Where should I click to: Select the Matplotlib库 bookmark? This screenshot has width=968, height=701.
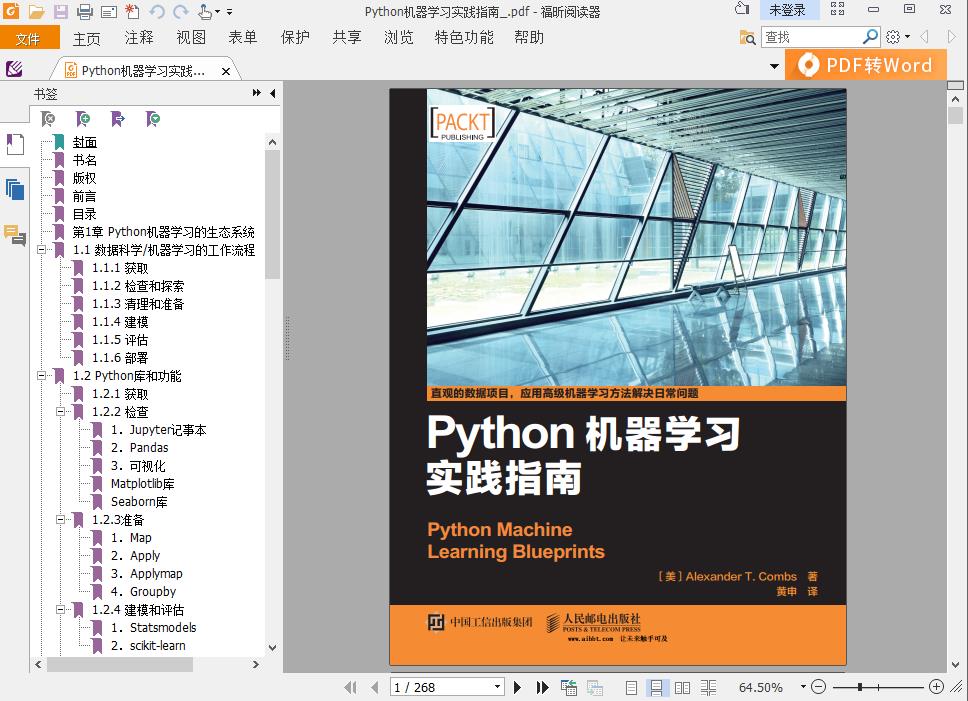click(x=143, y=484)
